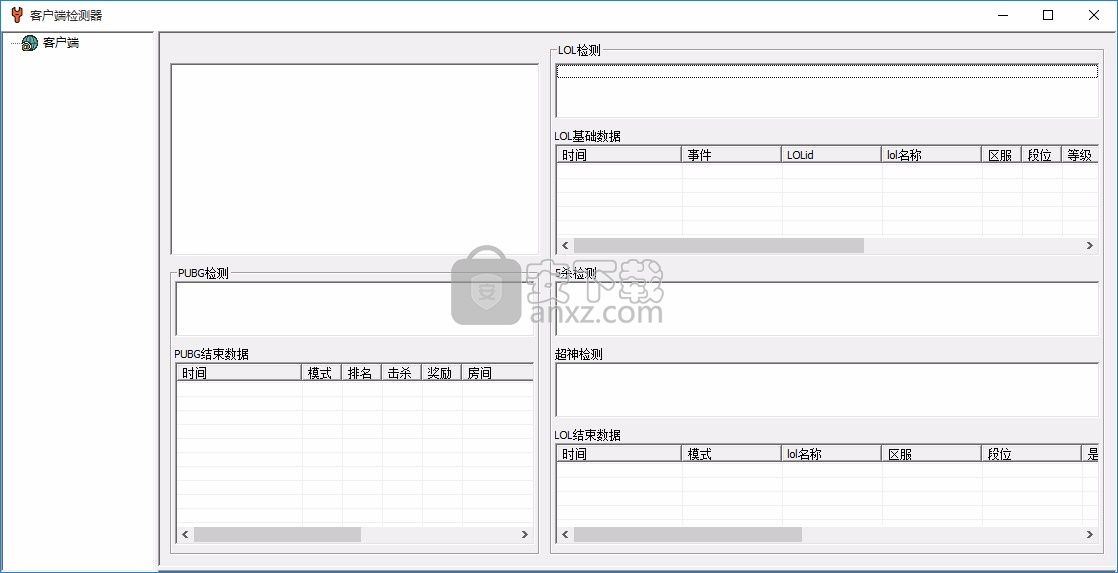Click 模式 header in LOL结束数据 table
The image size is (1118, 573).
(x=732, y=454)
